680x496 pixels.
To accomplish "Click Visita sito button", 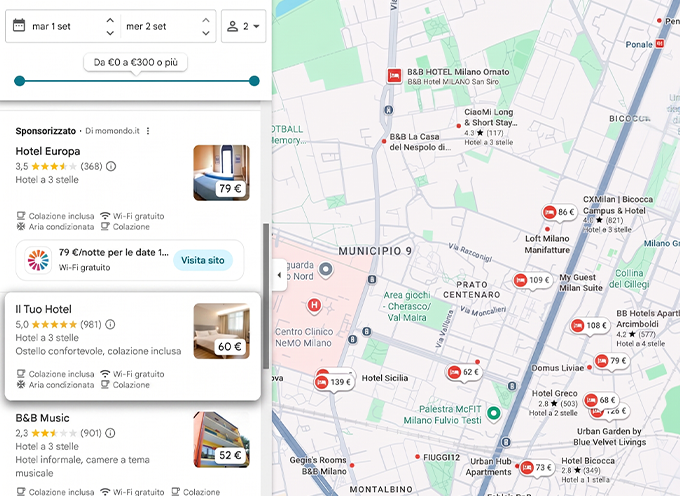I will [x=203, y=260].
